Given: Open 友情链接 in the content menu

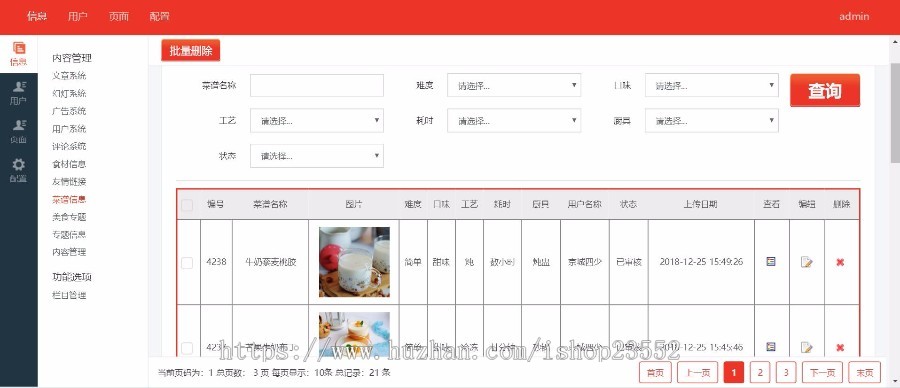Looking at the screenshot, I should pyautogui.click(x=69, y=181).
